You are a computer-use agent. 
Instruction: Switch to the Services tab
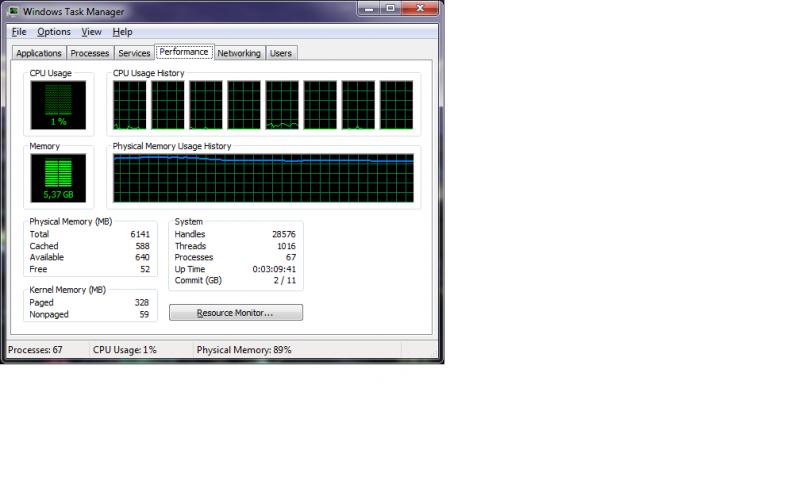[134, 53]
